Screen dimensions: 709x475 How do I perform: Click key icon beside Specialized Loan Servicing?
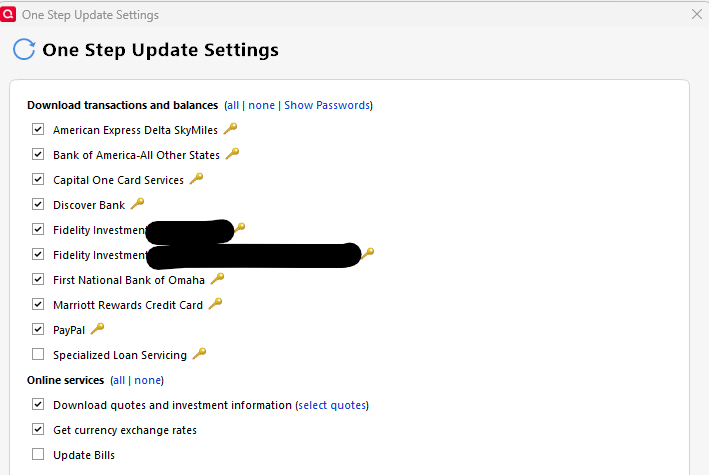199,353
